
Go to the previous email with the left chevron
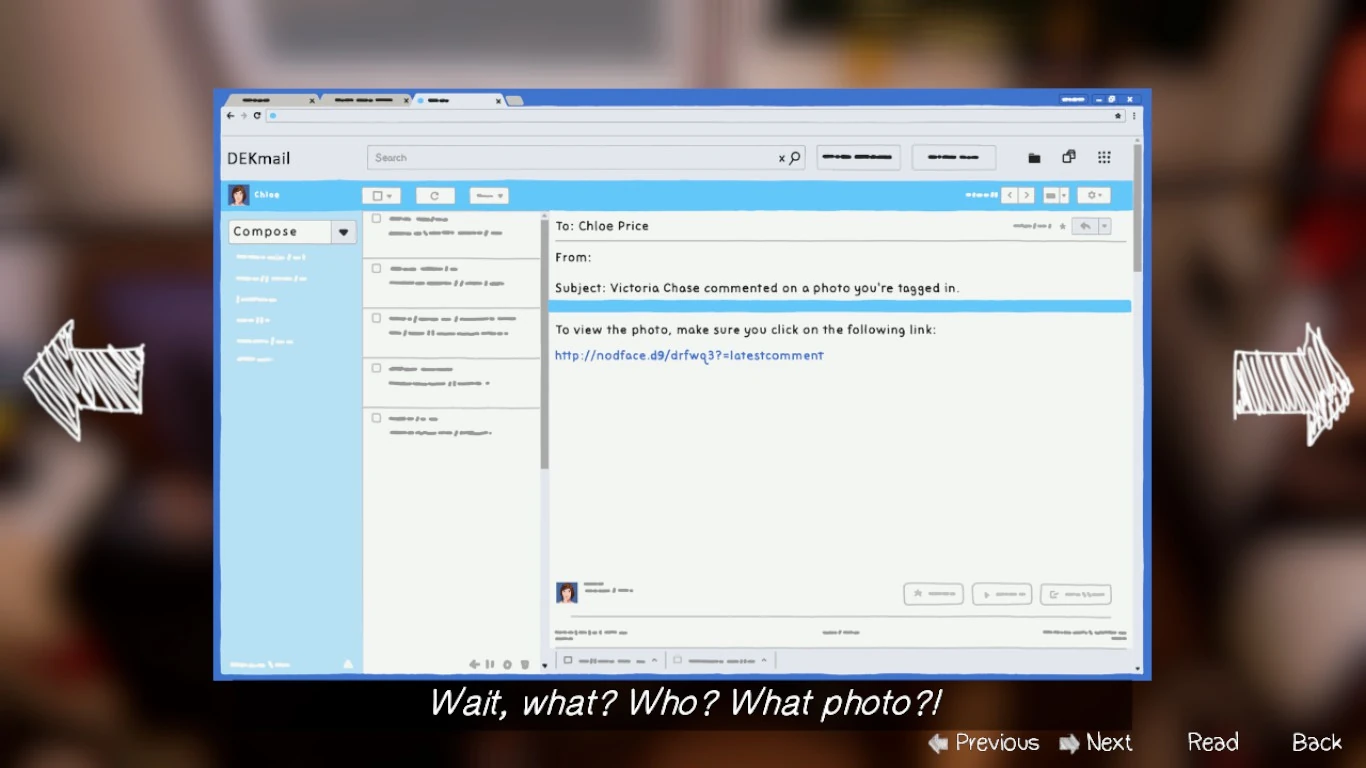[x=1010, y=196]
